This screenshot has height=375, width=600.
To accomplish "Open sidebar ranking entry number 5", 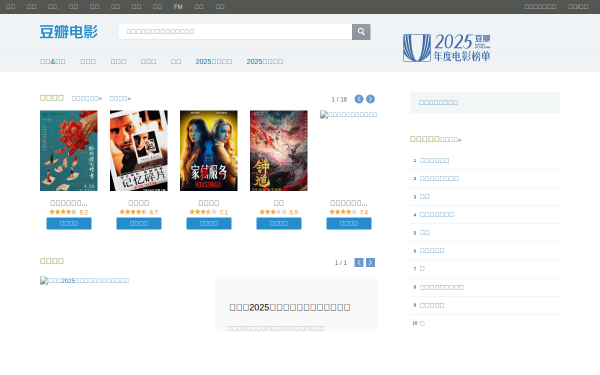I will (x=425, y=233).
